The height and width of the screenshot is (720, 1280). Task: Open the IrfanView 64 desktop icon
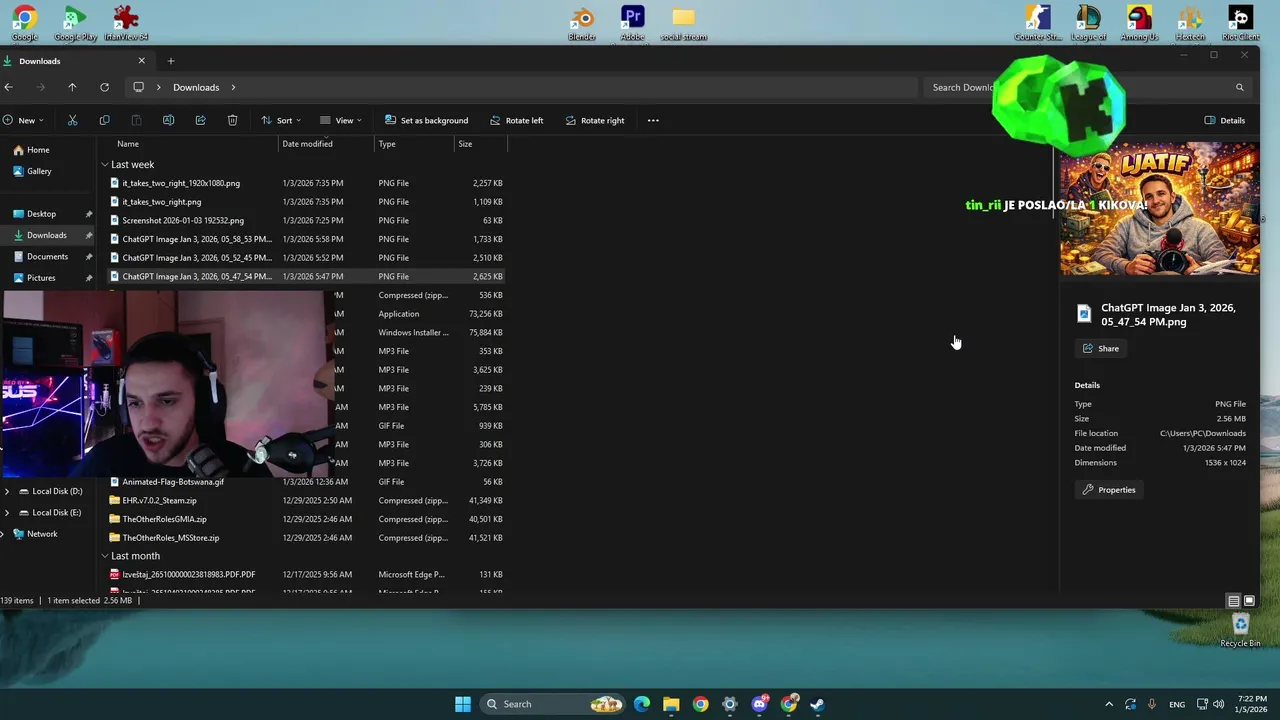(125, 24)
